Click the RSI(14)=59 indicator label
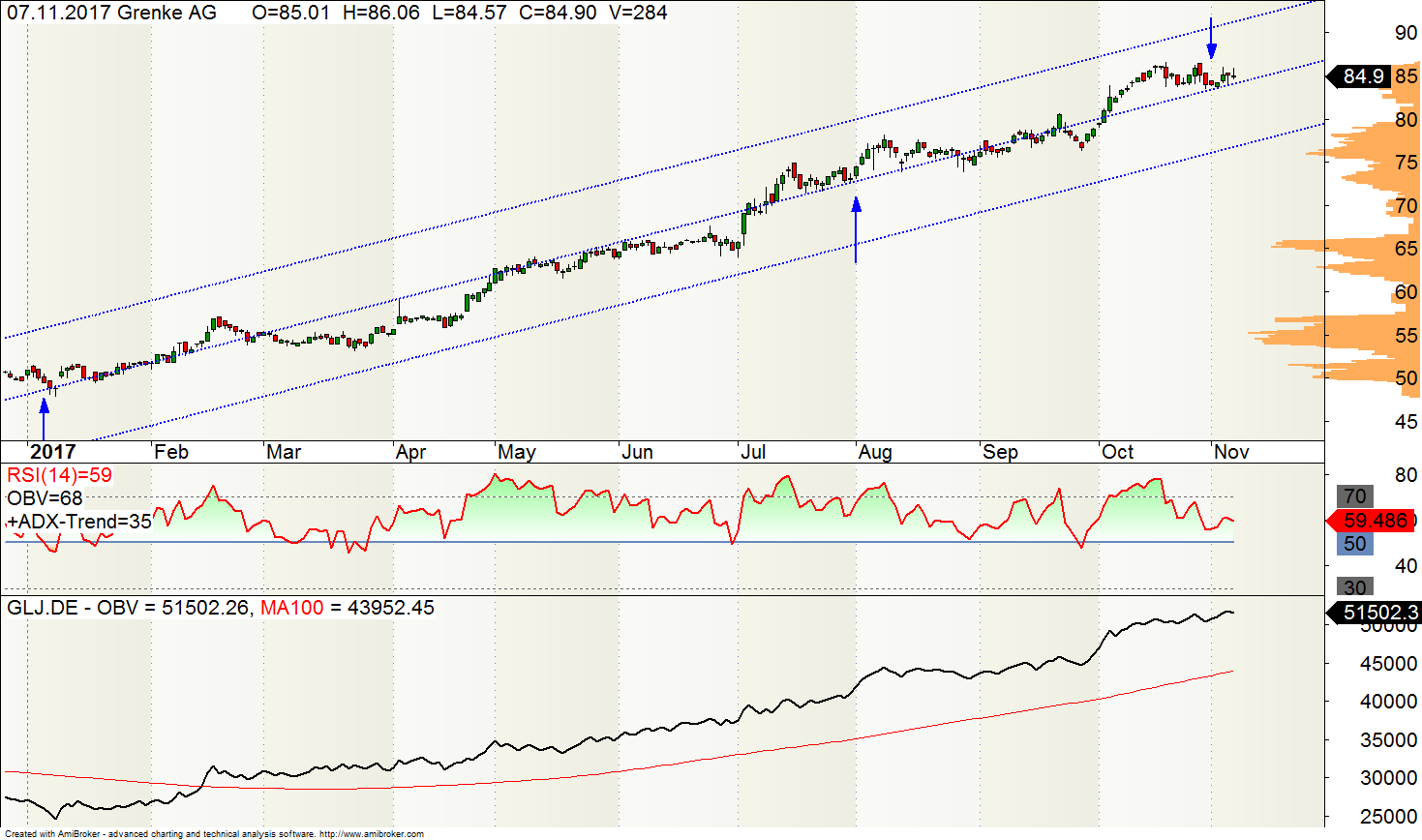The height and width of the screenshot is (840, 1422). coord(59,475)
